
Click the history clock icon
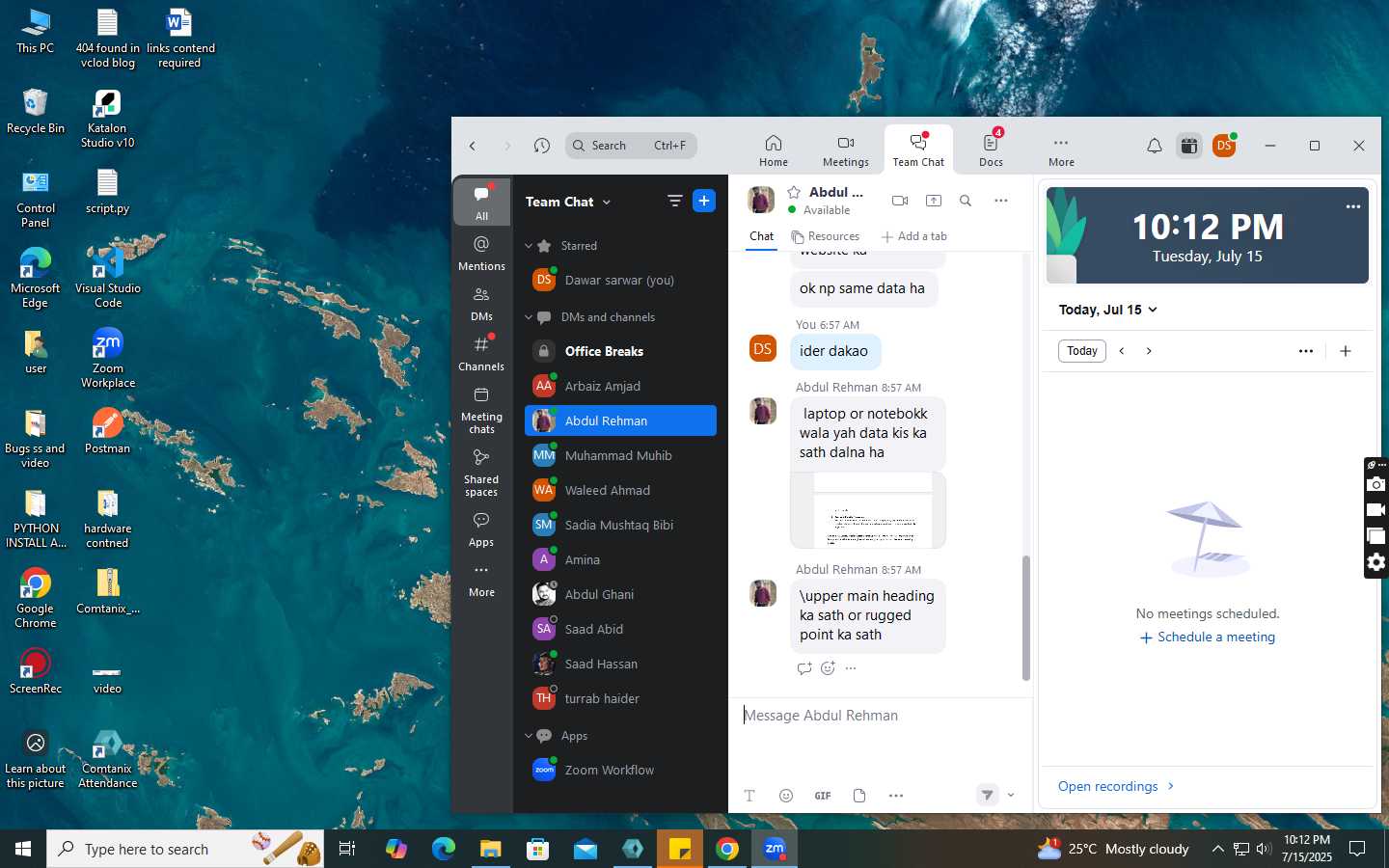pos(542,146)
